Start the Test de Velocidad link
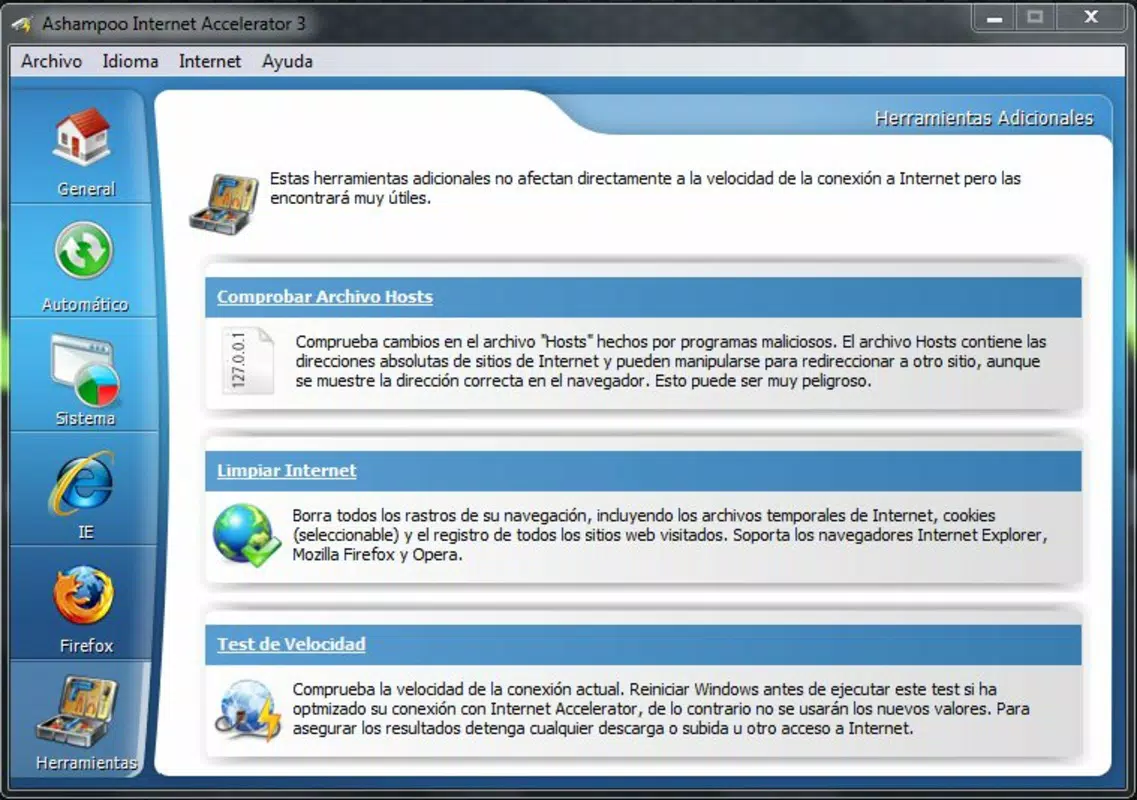 [x=291, y=644]
